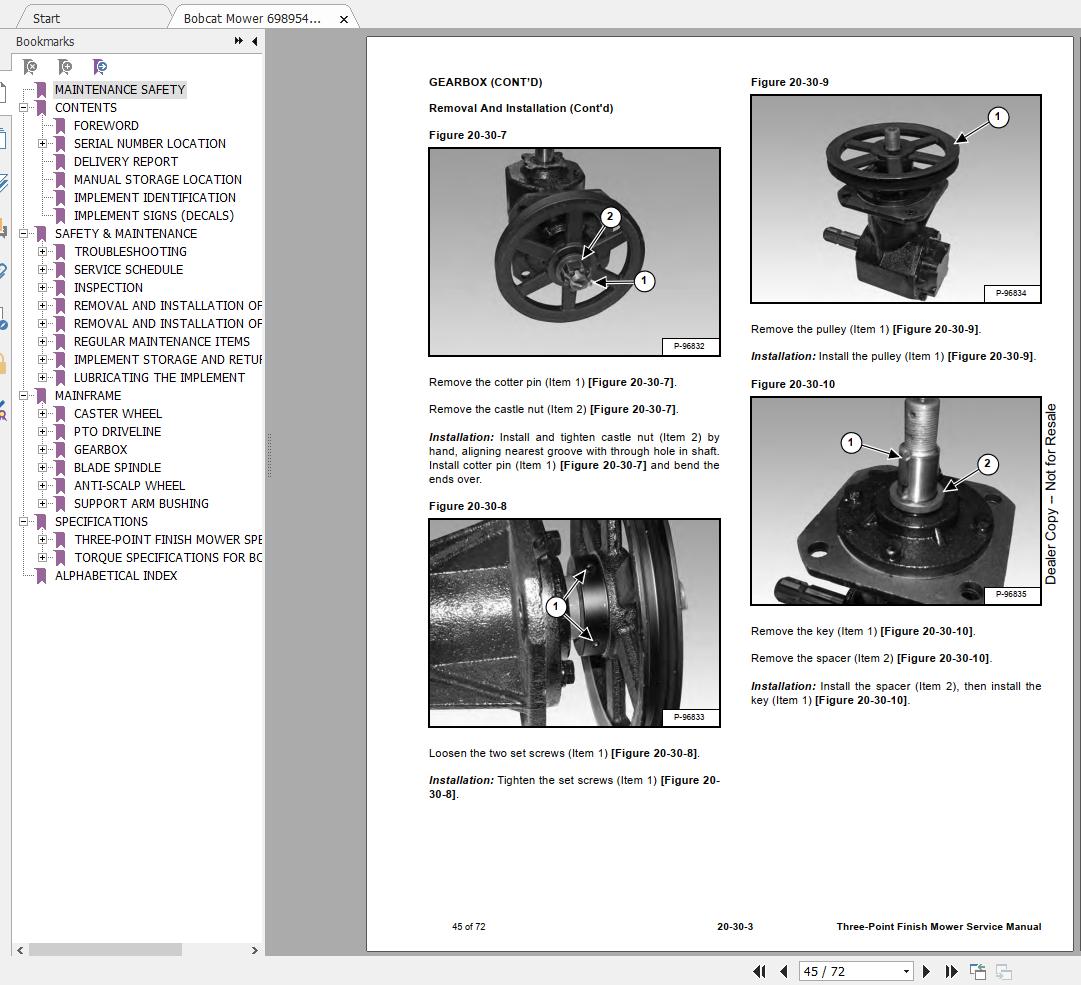This screenshot has width=1081, height=985.
Task: Expand the LUBRICATING THE IMPLEMENT node
Action: [x=43, y=378]
